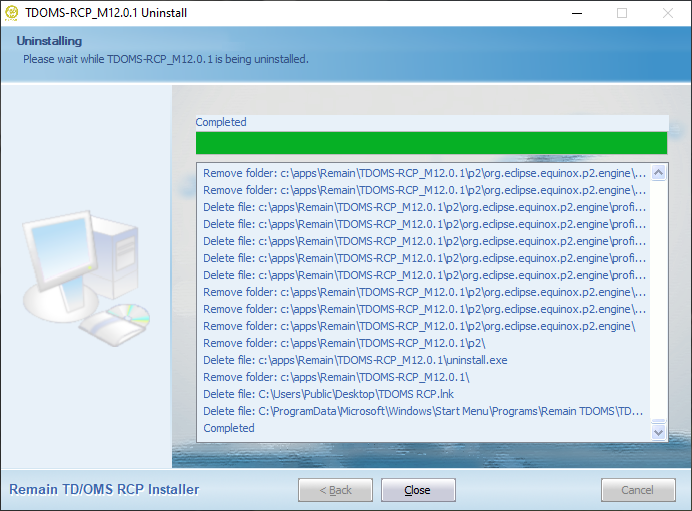Select the log entry ending in \p2\
692x511 pixels.
point(344,343)
